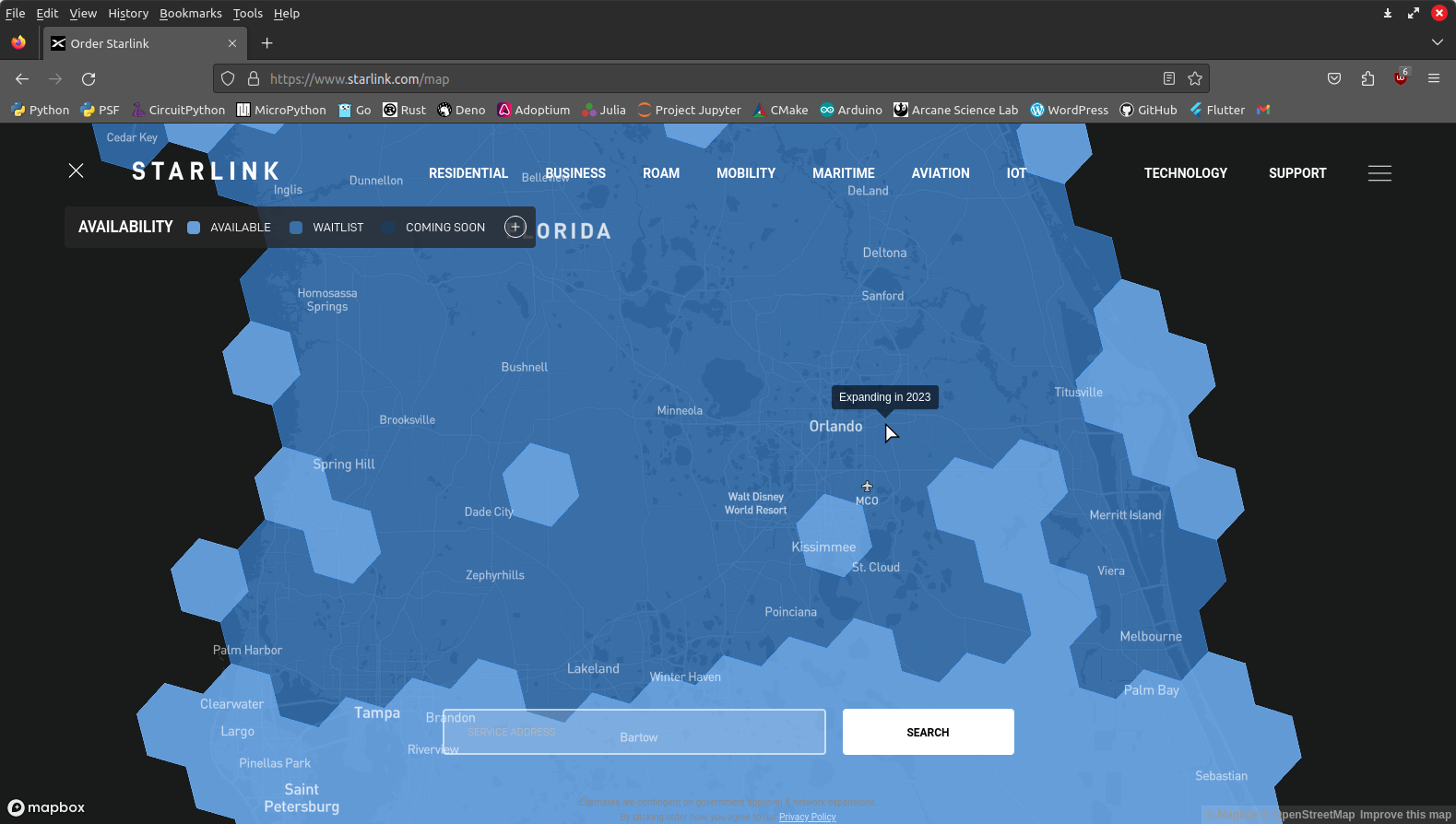The width and height of the screenshot is (1456, 824).
Task: Open the Privacy Policy link
Action: (x=807, y=817)
